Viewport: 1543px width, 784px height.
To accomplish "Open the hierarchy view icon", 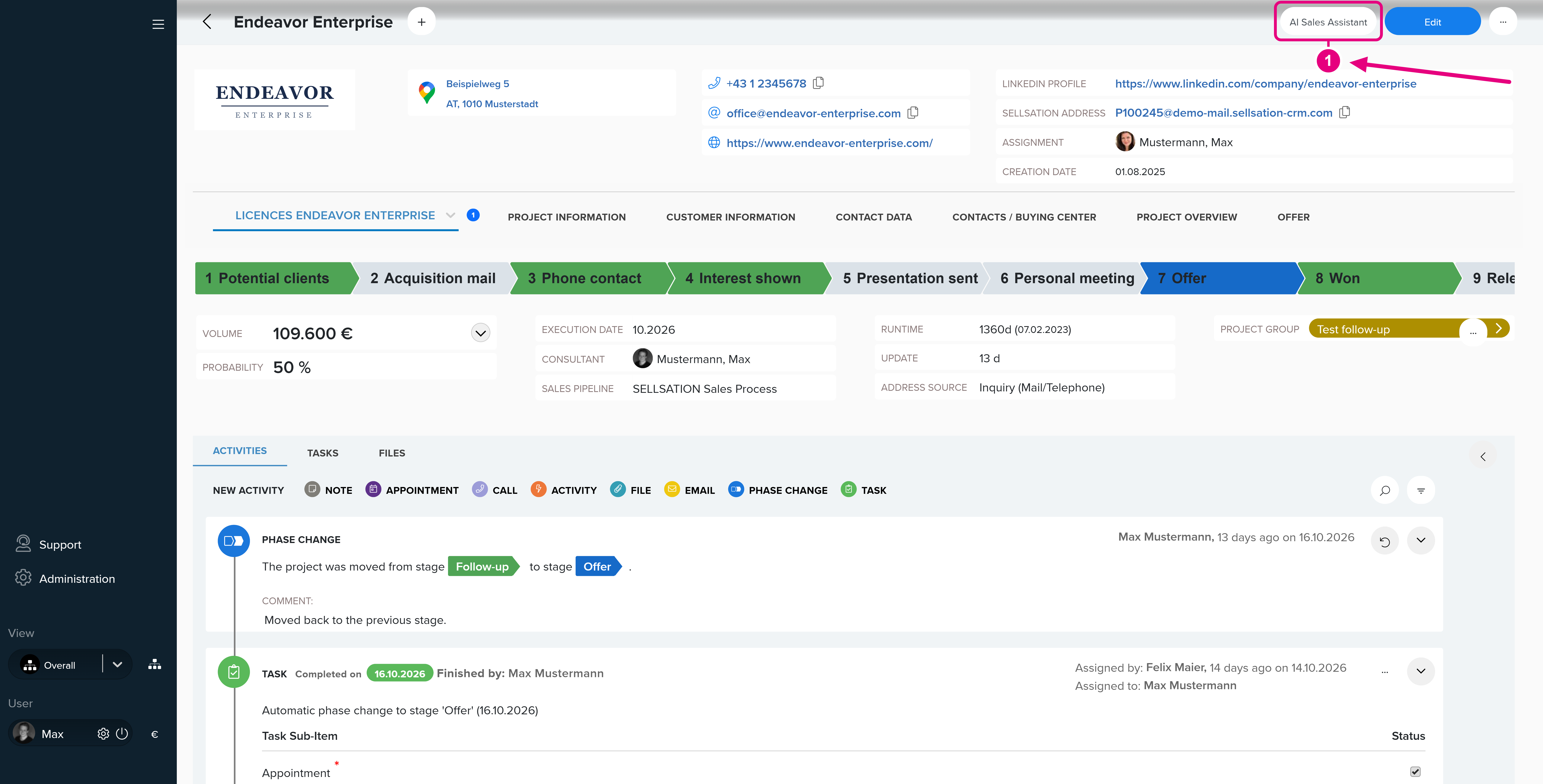I will (155, 664).
